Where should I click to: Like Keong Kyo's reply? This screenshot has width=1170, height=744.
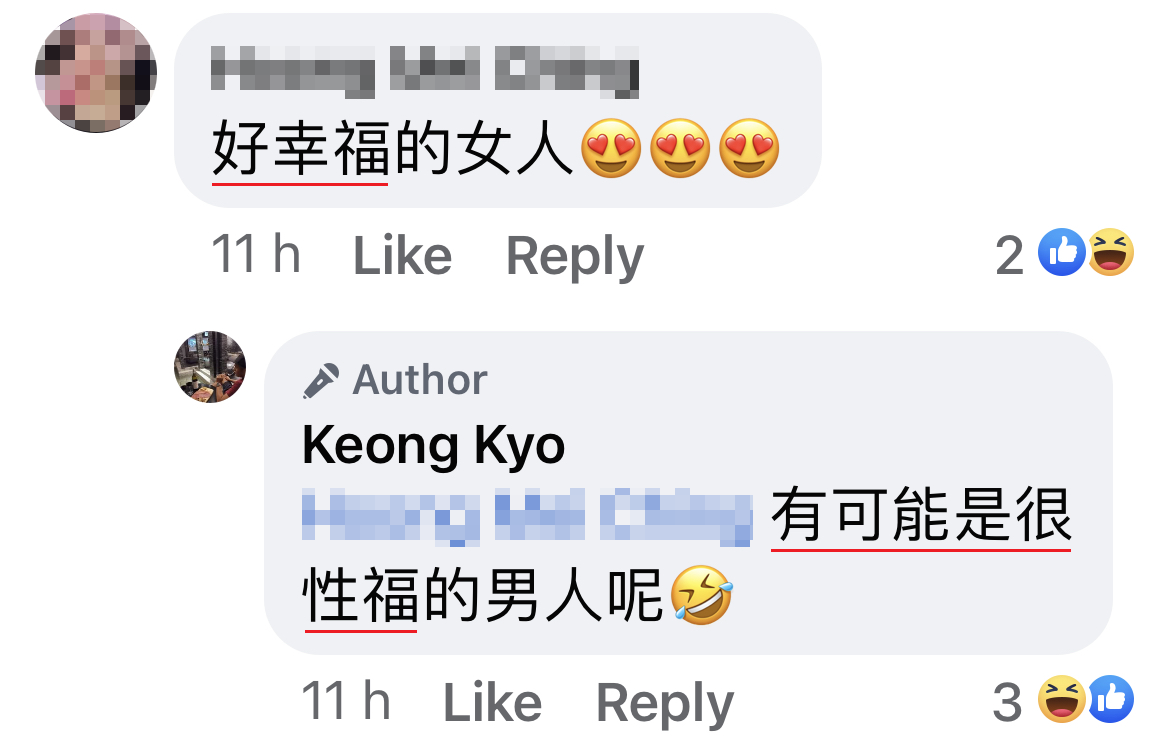(x=492, y=703)
